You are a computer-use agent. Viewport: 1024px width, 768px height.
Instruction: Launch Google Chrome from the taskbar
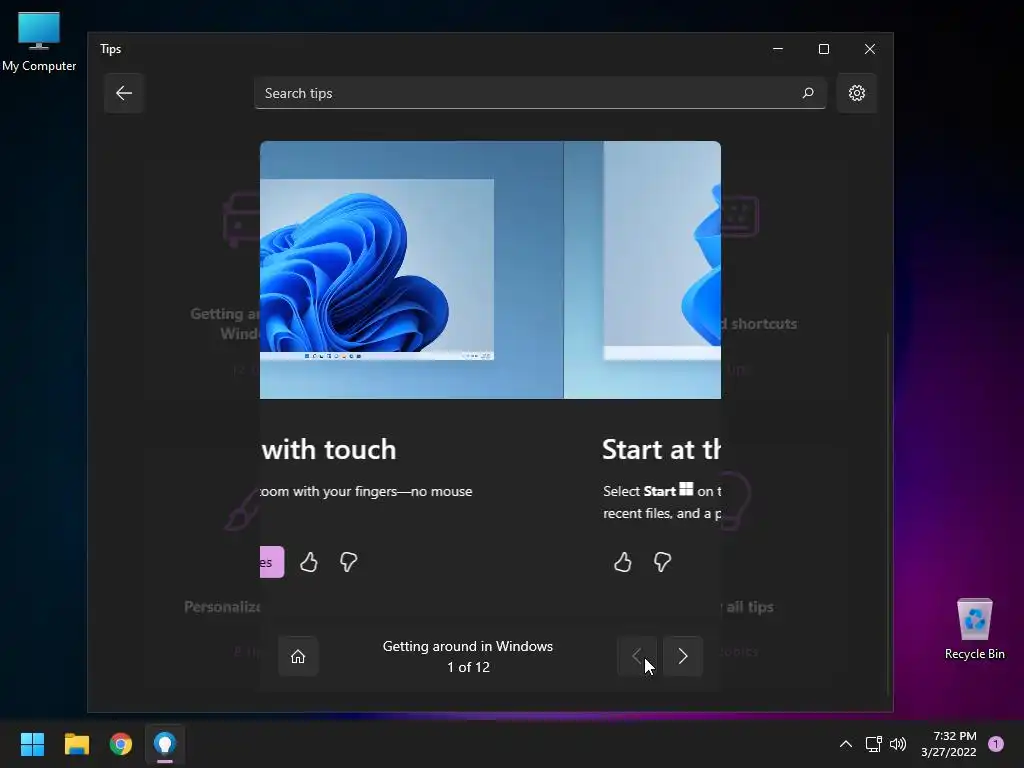click(121, 744)
